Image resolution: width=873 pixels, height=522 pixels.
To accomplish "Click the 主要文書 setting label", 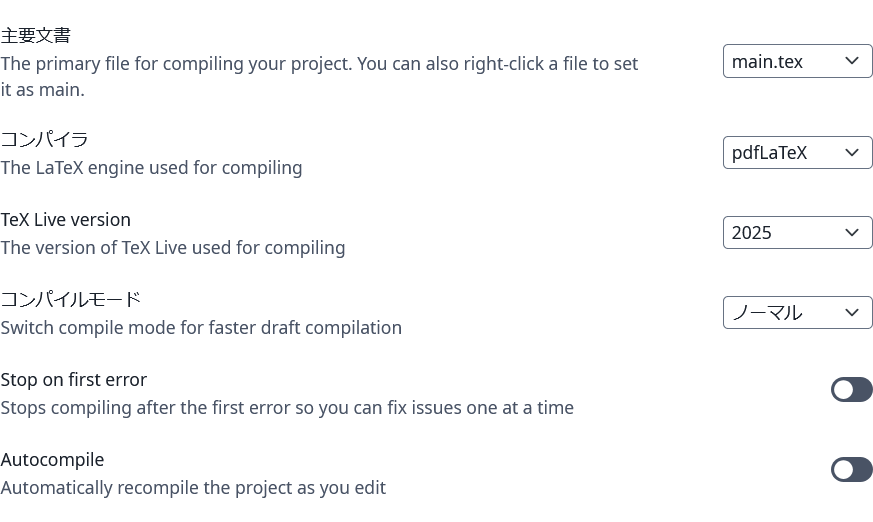I will [x=36, y=36].
